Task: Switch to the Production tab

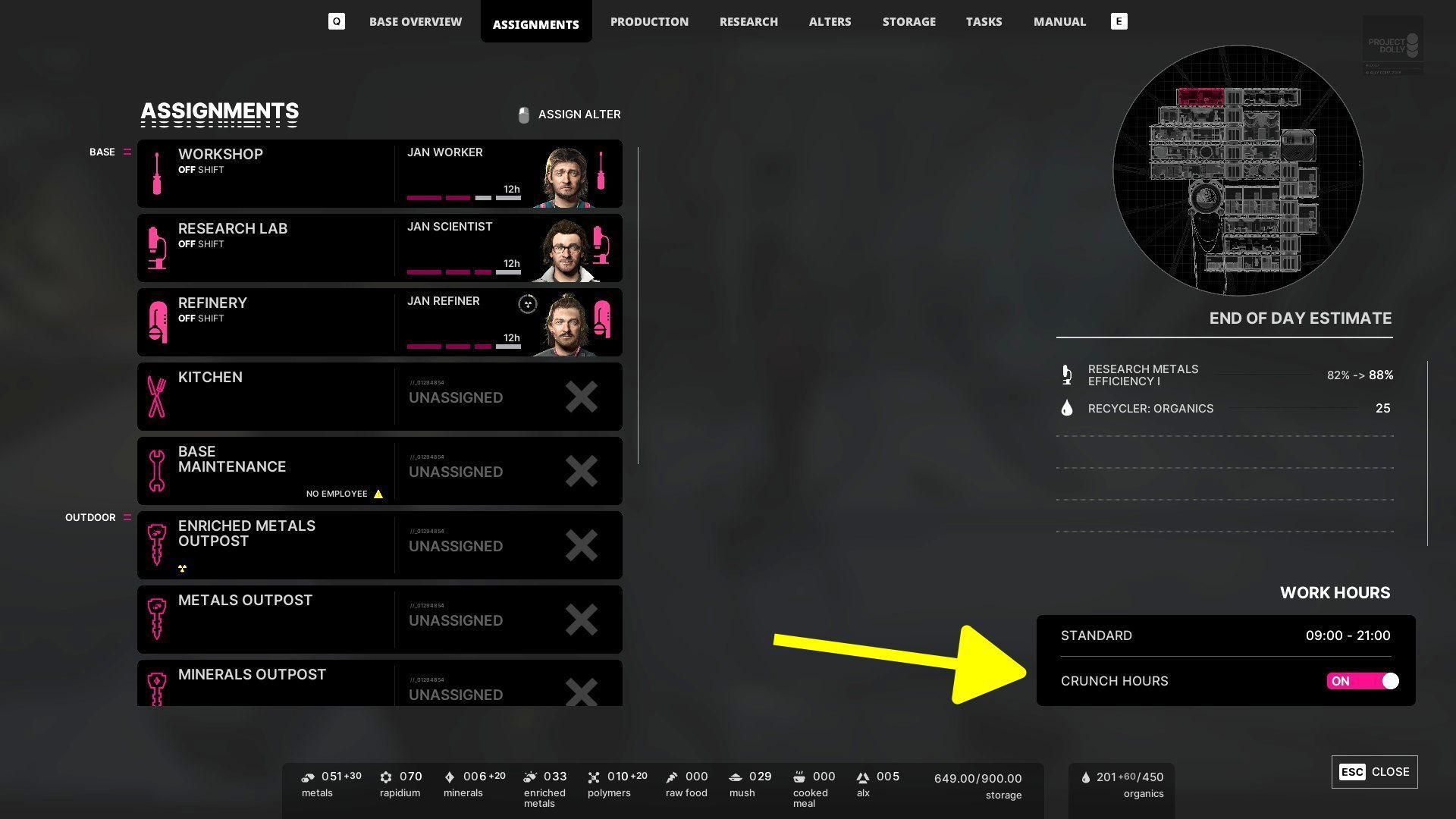Action: pos(649,21)
